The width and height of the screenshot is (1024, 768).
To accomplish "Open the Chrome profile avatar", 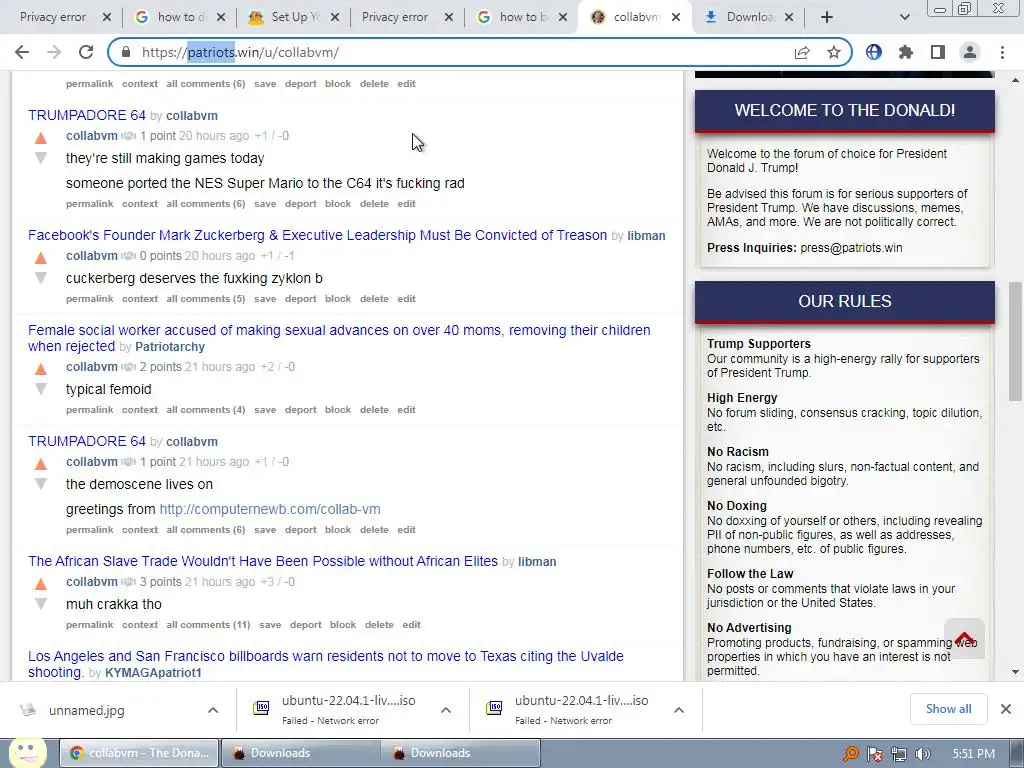I will [x=970, y=52].
